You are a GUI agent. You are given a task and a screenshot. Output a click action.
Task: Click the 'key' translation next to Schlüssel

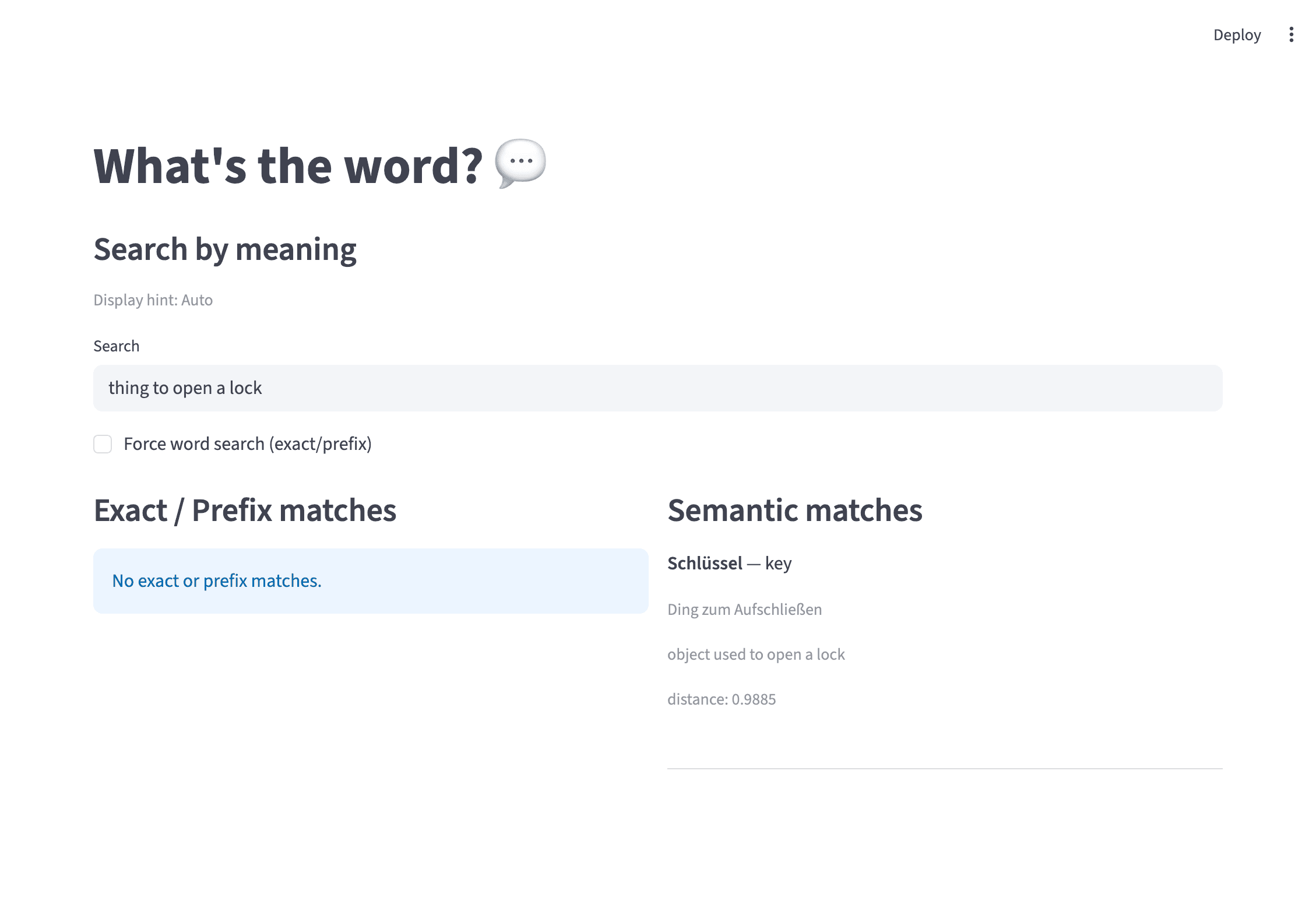point(779,563)
